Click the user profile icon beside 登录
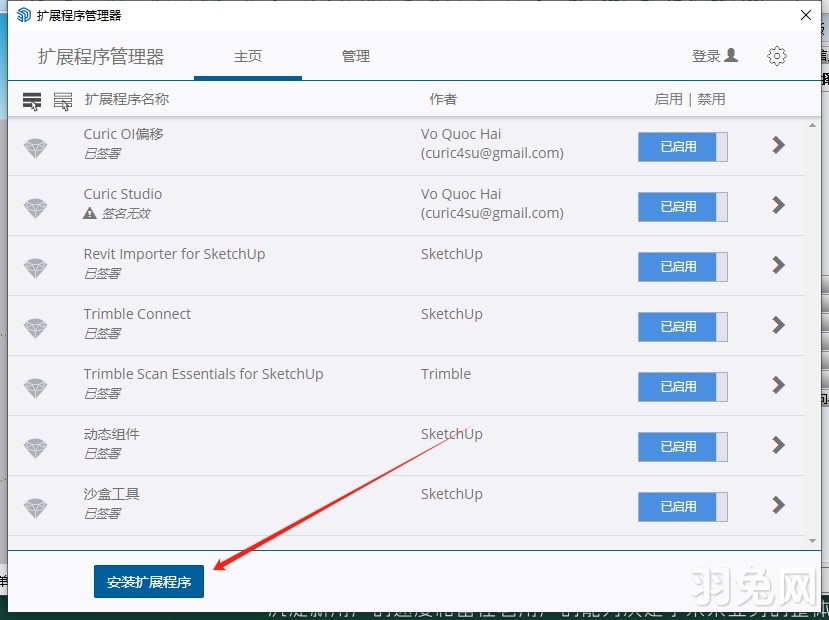 click(x=730, y=56)
